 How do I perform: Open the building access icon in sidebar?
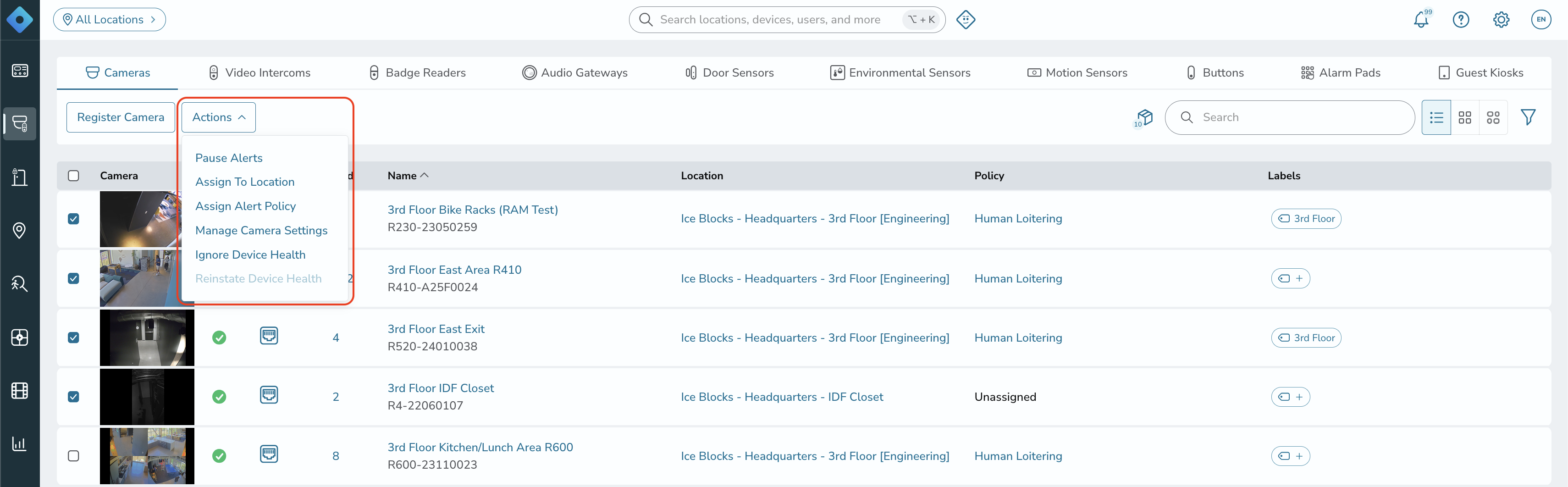pyautogui.click(x=19, y=177)
